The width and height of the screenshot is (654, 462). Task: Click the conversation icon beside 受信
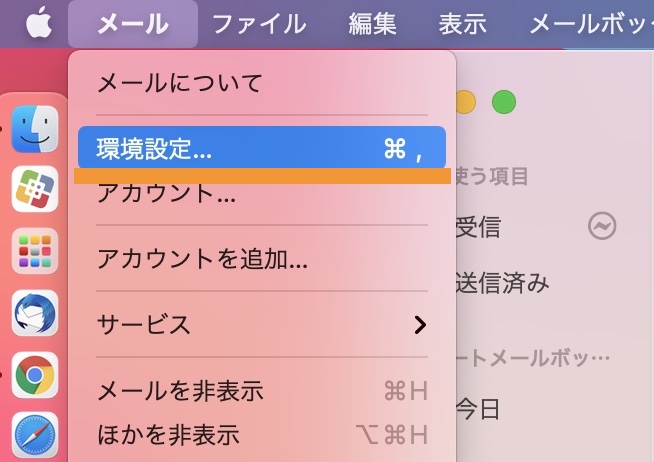click(x=601, y=226)
